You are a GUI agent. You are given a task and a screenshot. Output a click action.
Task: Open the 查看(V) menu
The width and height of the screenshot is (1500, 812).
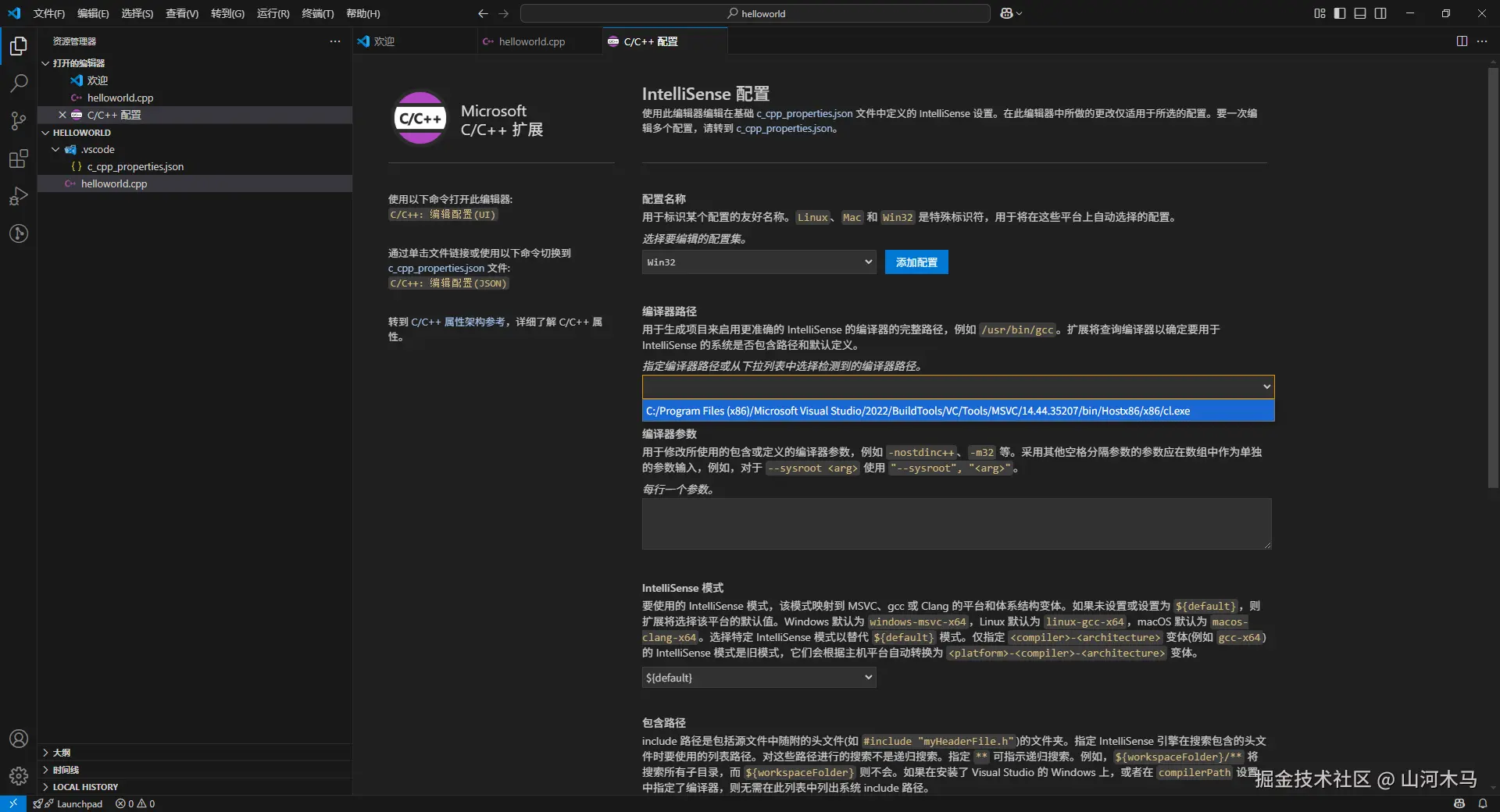point(182,13)
